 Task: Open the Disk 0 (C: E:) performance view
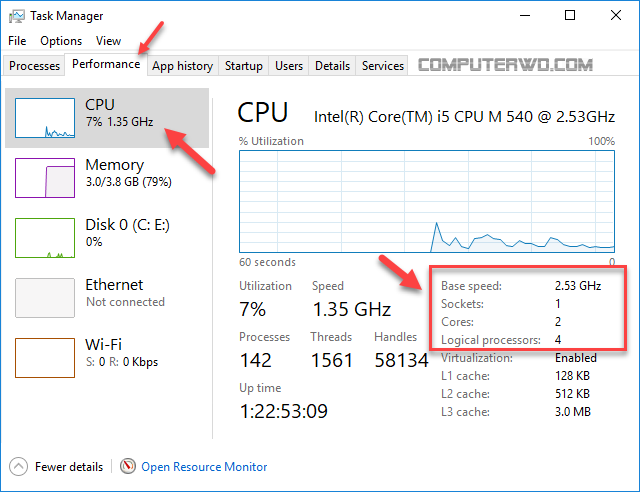pyautogui.click(x=107, y=238)
